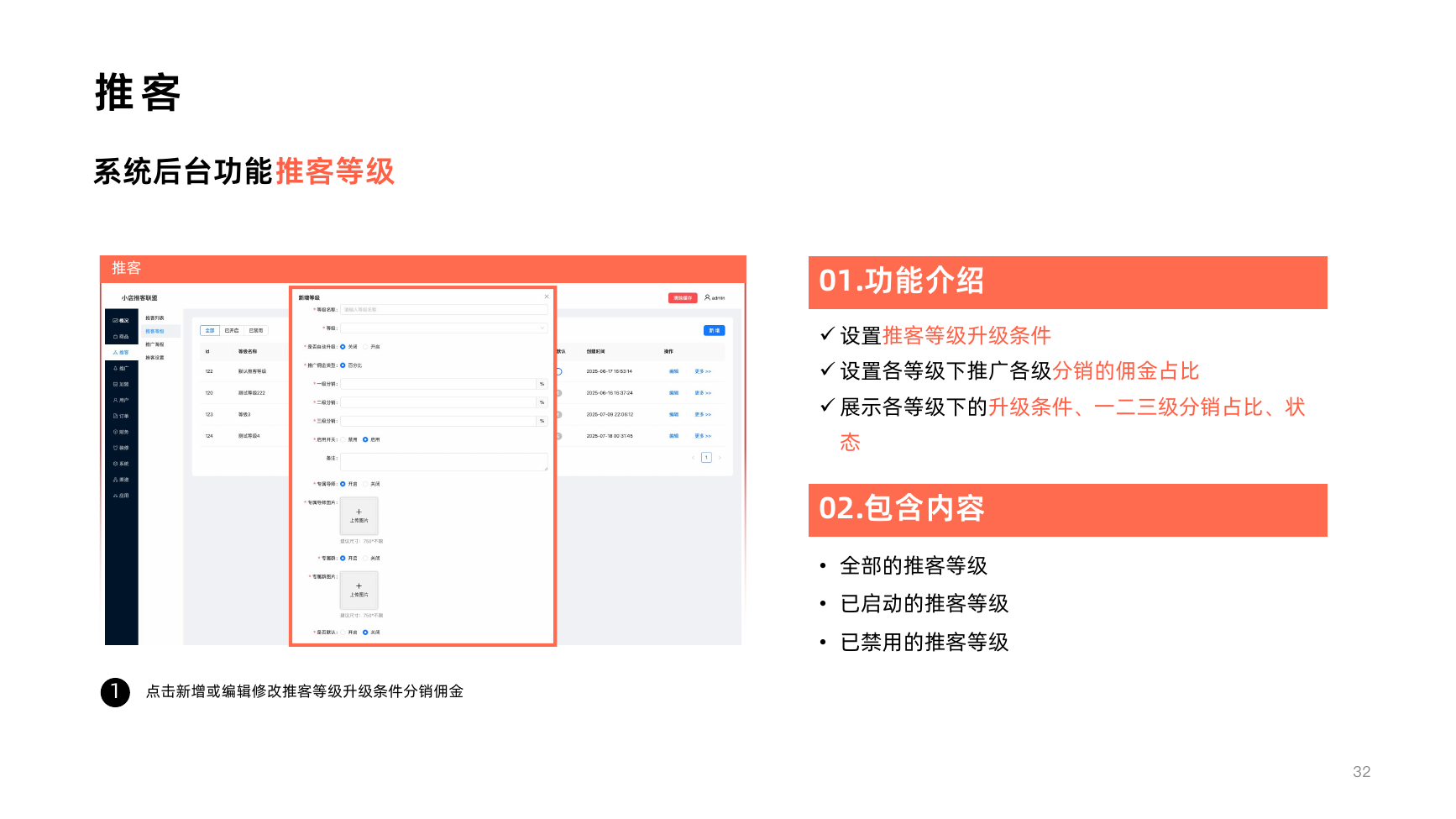Click the red 清除缓存 button

point(683,298)
